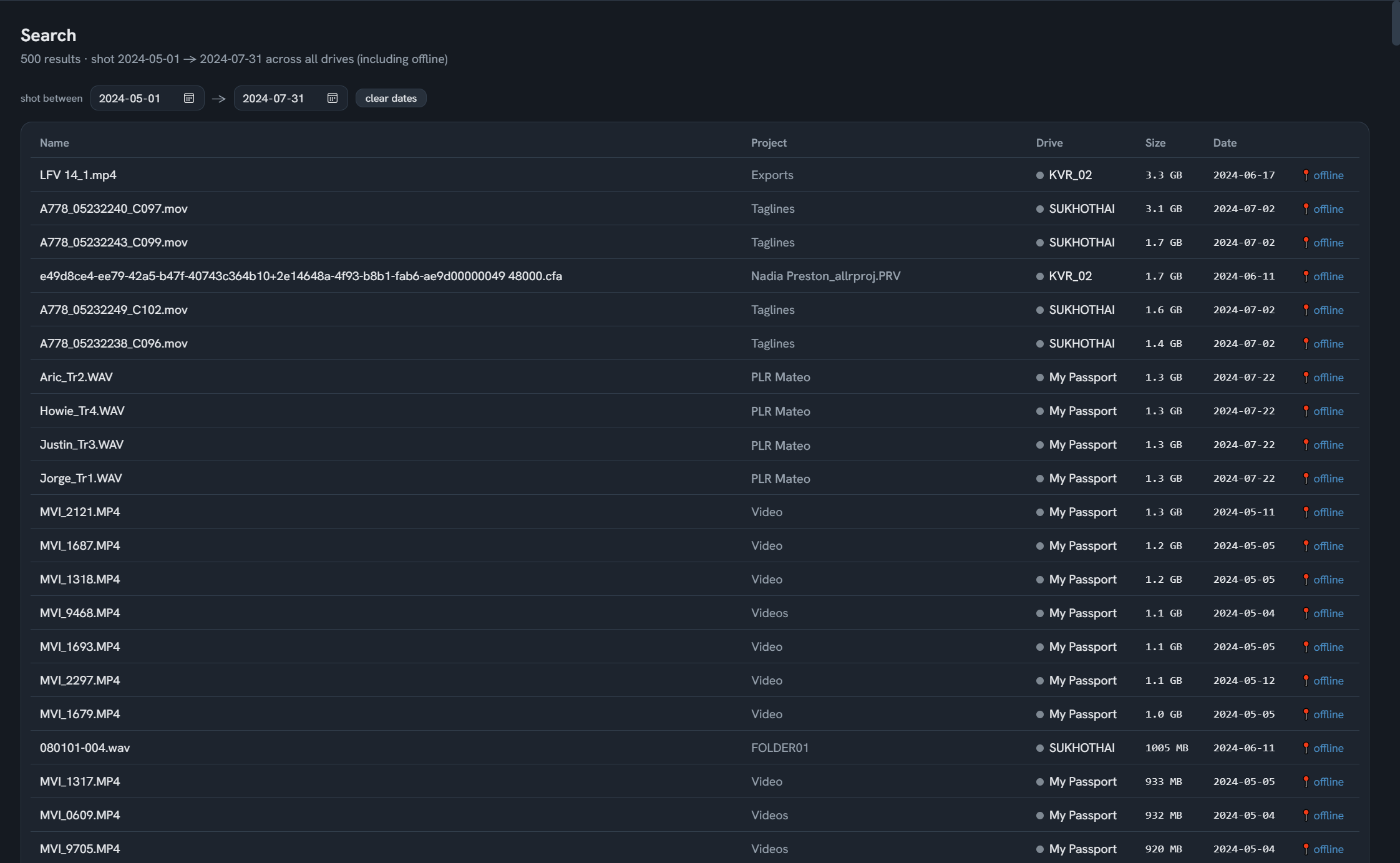The image size is (1400, 863).
Task: Open the offline link for A778_05232240_C097.mov
Action: (1328, 209)
